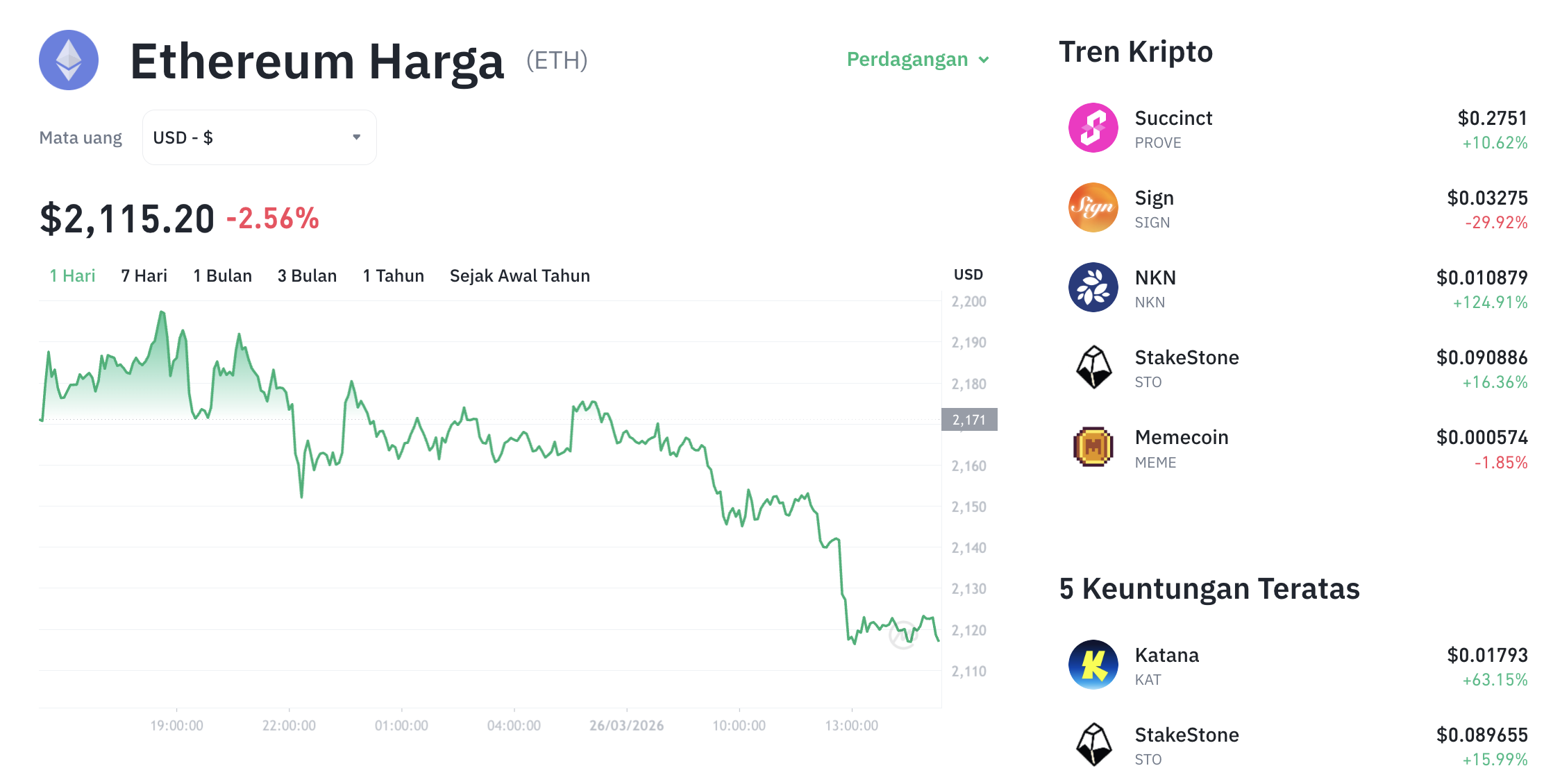The width and height of the screenshot is (1544, 784).
Task: Click the chart point near 13:00:00
Action: (x=853, y=638)
